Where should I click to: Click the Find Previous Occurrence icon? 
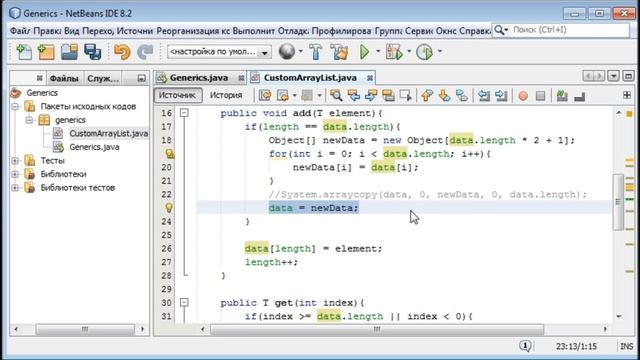pyautogui.click(x=353, y=96)
